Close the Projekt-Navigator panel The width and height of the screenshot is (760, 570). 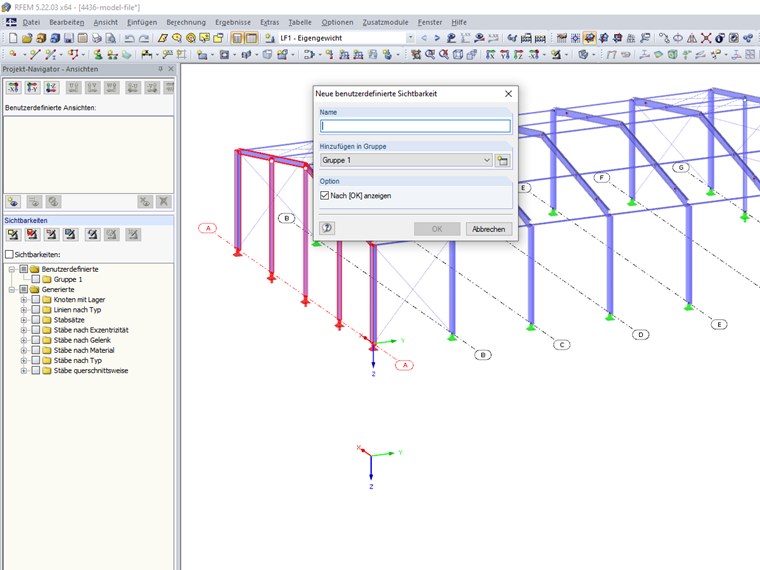[x=171, y=69]
